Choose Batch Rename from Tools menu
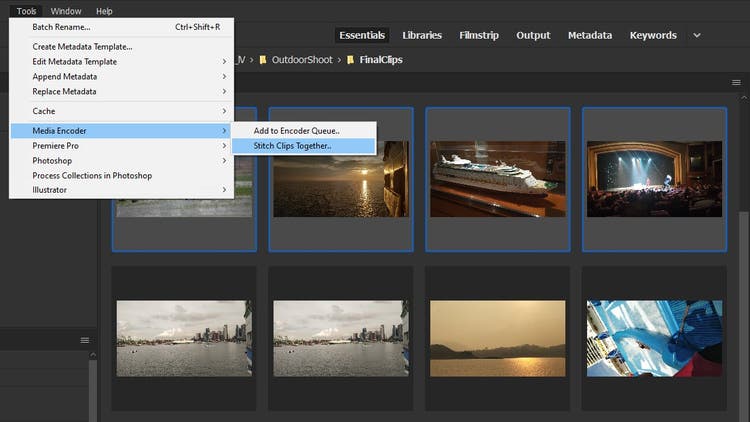750x422 pixels. 121,27
